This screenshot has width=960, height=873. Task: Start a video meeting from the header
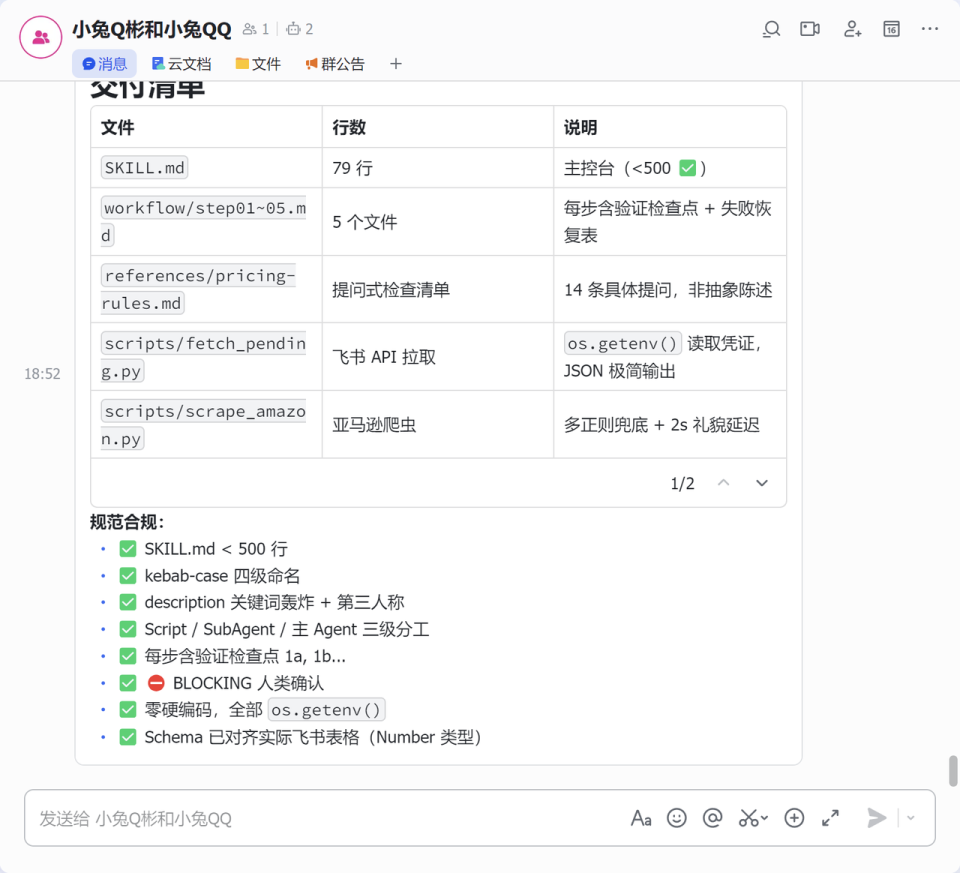click(810, 30)
